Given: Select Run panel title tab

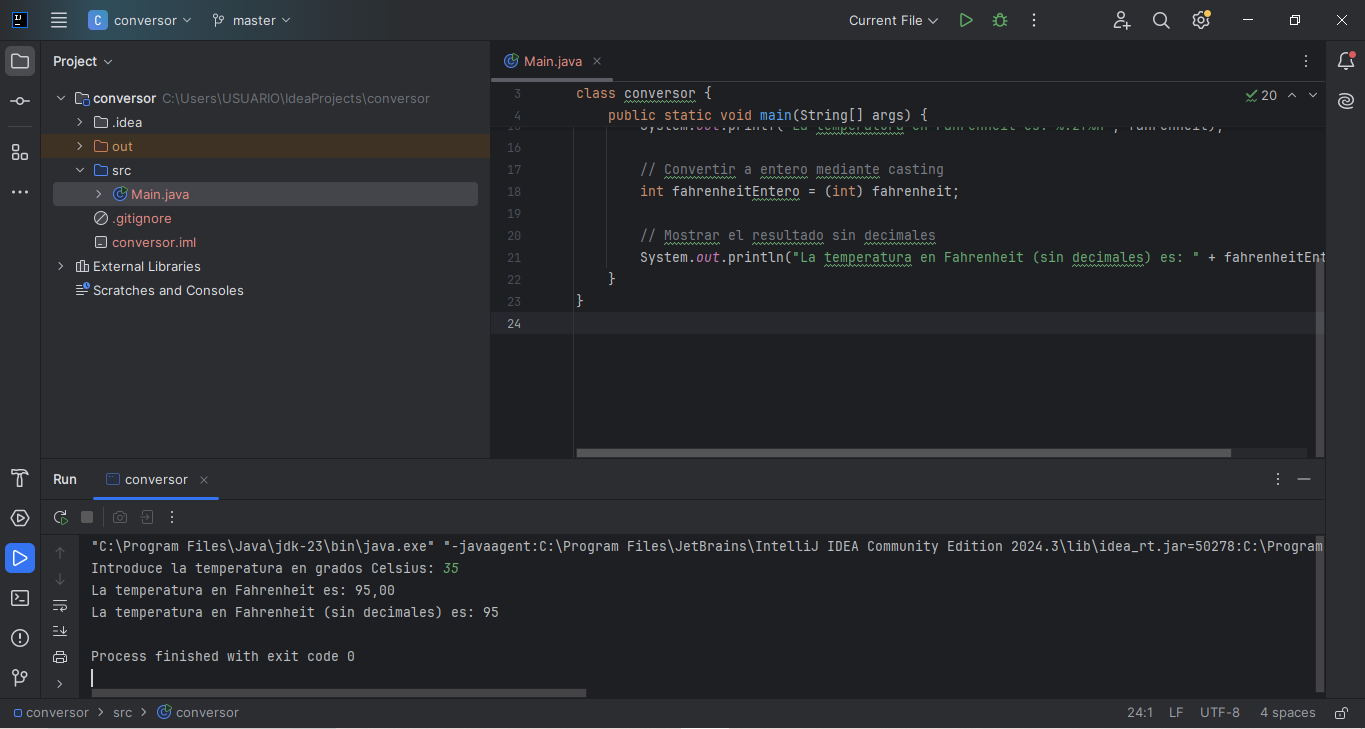Looking at the screenshot, I should coord(65,479).
